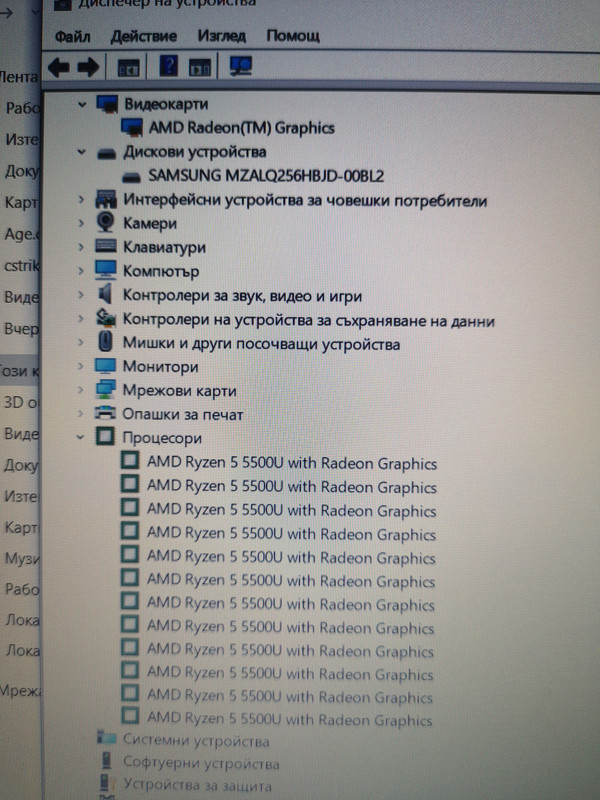Click 'Лента' item in the Explorer window behind

pos(19,77)
